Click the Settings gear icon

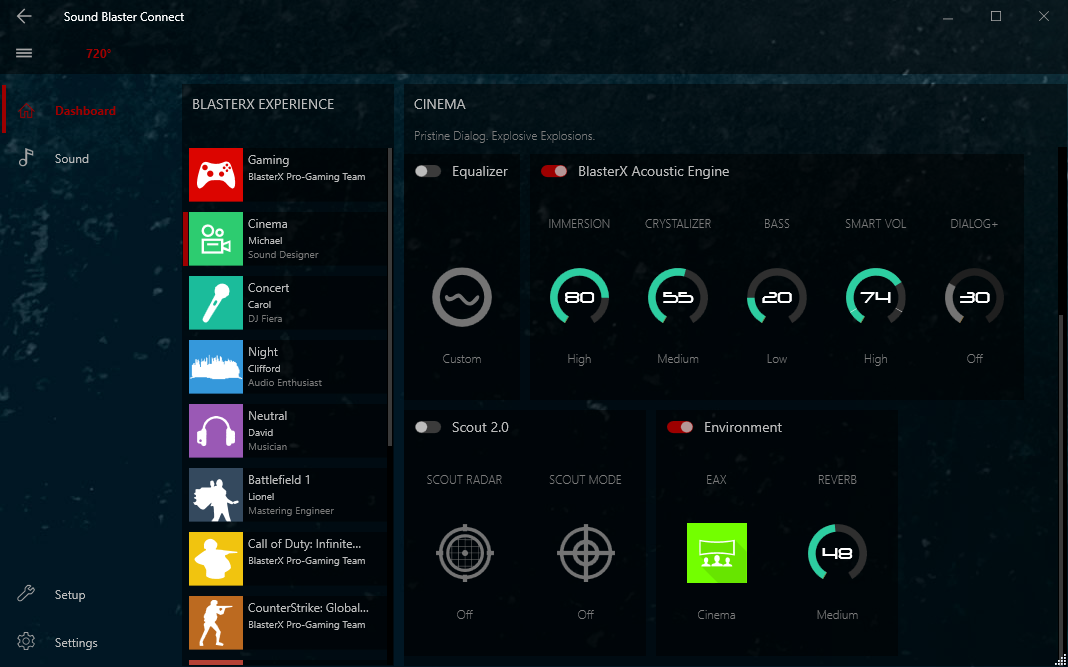[x=26, y=642]
